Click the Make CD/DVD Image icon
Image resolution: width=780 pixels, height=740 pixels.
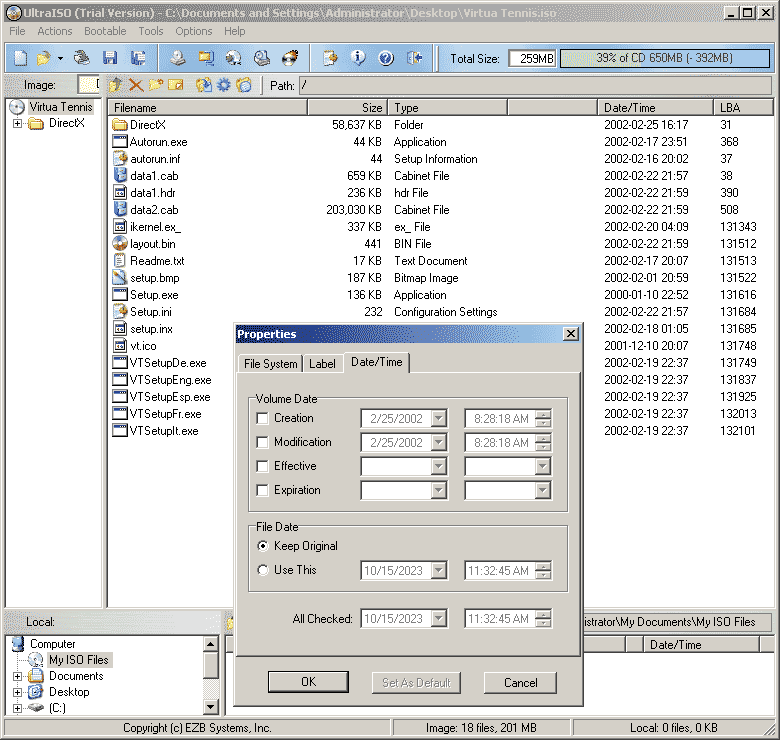pyautogui.click(x=178, y=58)
